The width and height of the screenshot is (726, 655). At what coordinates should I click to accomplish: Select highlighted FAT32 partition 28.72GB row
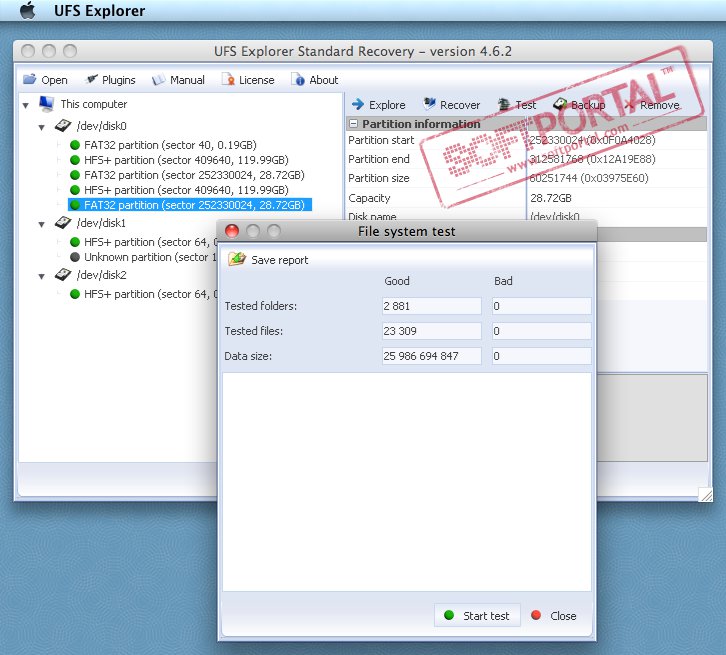(190, 205)
